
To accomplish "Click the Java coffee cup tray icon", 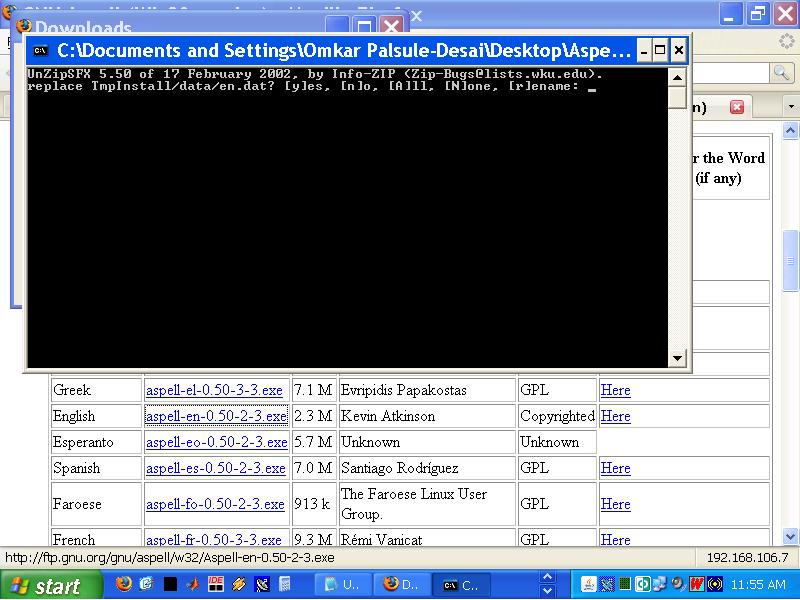I will click(x=588, y=584).
